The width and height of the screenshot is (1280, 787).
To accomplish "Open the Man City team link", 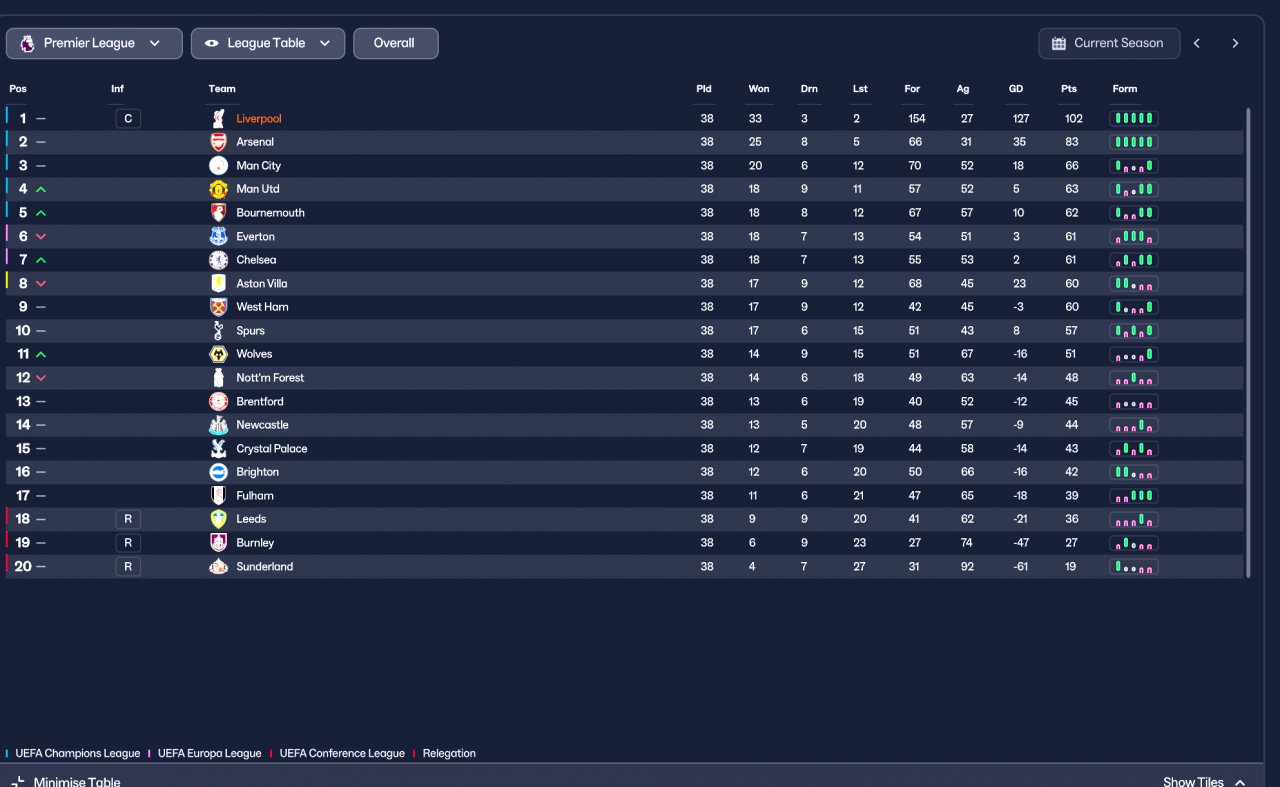I will pos(259,166).
